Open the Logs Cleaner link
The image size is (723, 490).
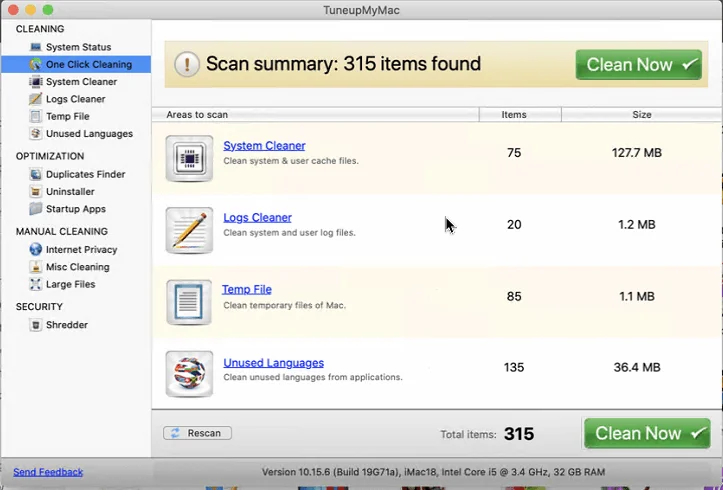[257, 218]
